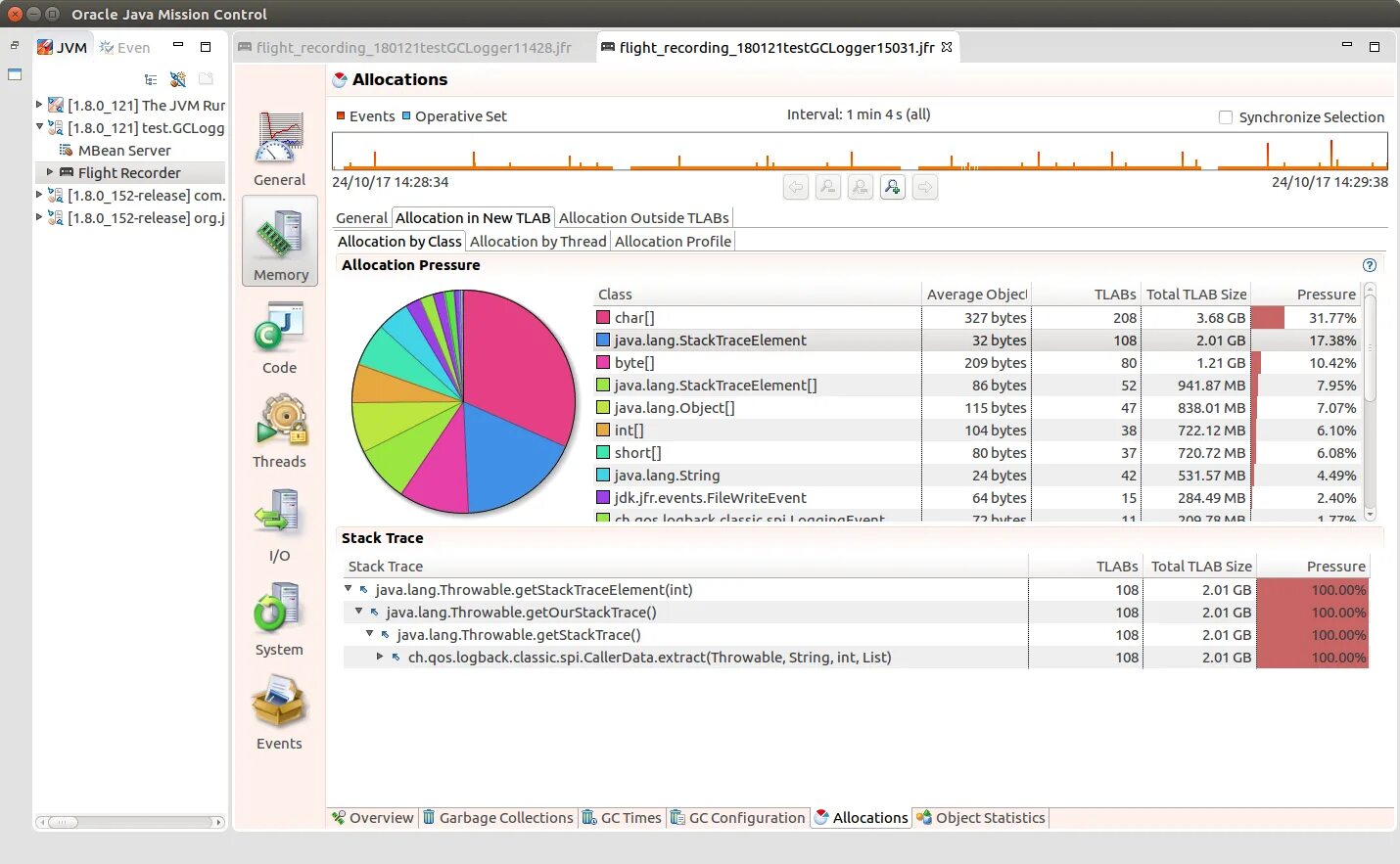The image size is (1400, 864).
Task: Click the int[] orange color swatch
Action: 603,430
